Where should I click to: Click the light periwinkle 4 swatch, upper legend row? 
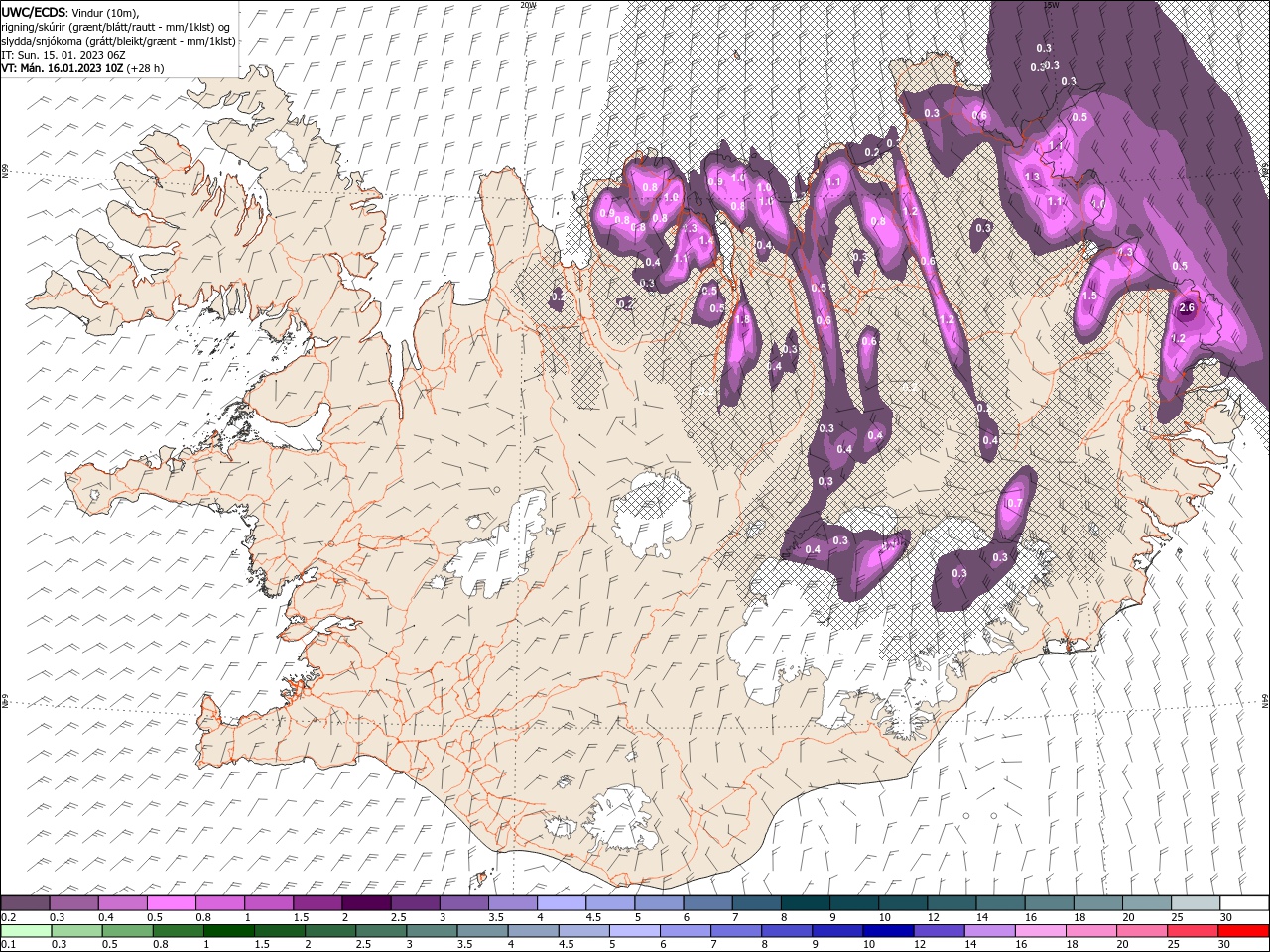[x=562, y=903]
